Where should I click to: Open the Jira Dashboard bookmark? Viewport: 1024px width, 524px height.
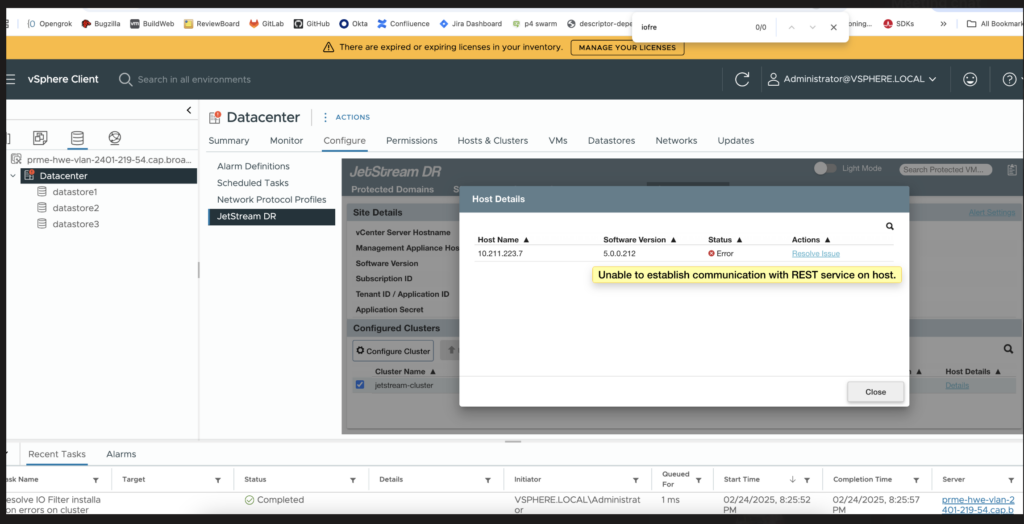tap(470, 24)
